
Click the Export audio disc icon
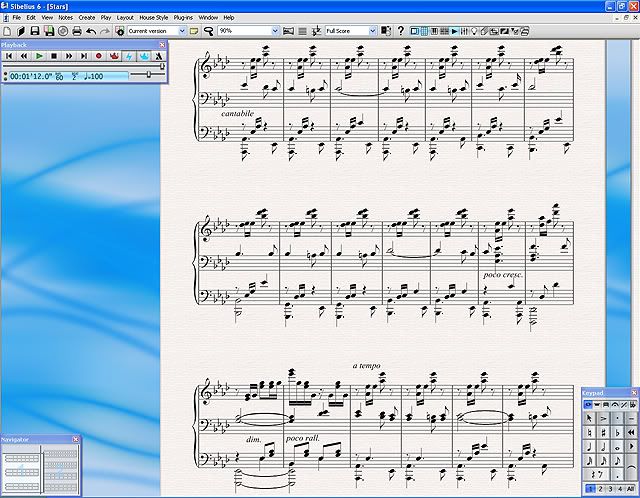pos(63,31)
